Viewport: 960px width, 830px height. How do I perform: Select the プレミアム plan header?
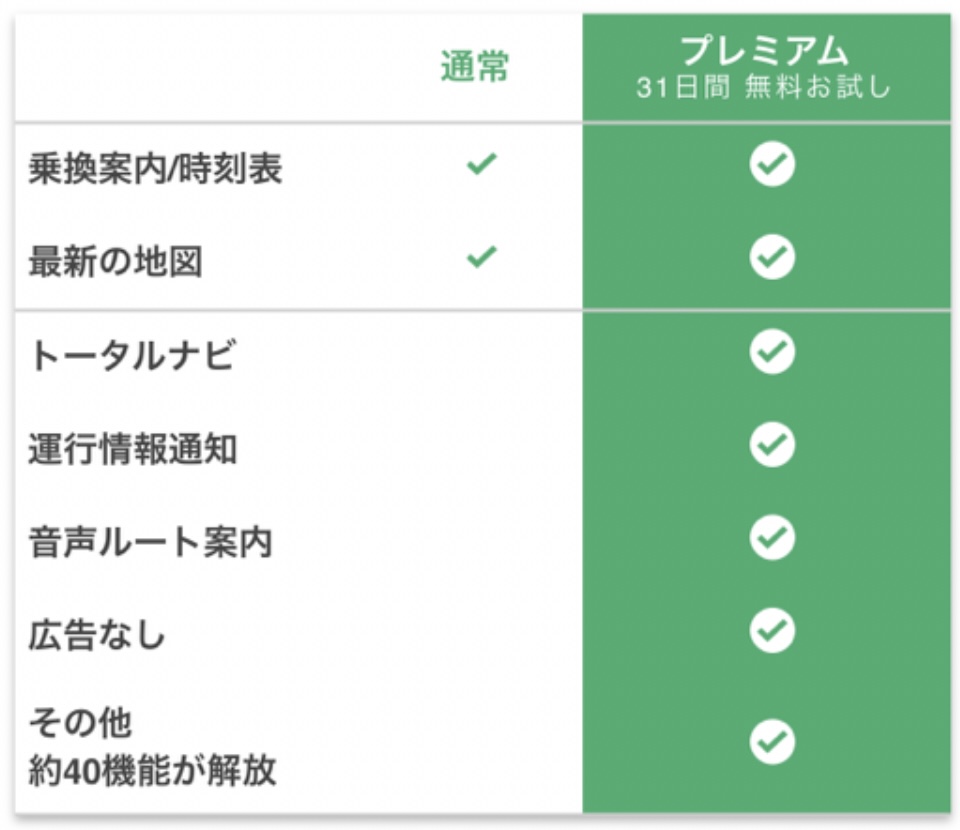click(x=765, y=50)
